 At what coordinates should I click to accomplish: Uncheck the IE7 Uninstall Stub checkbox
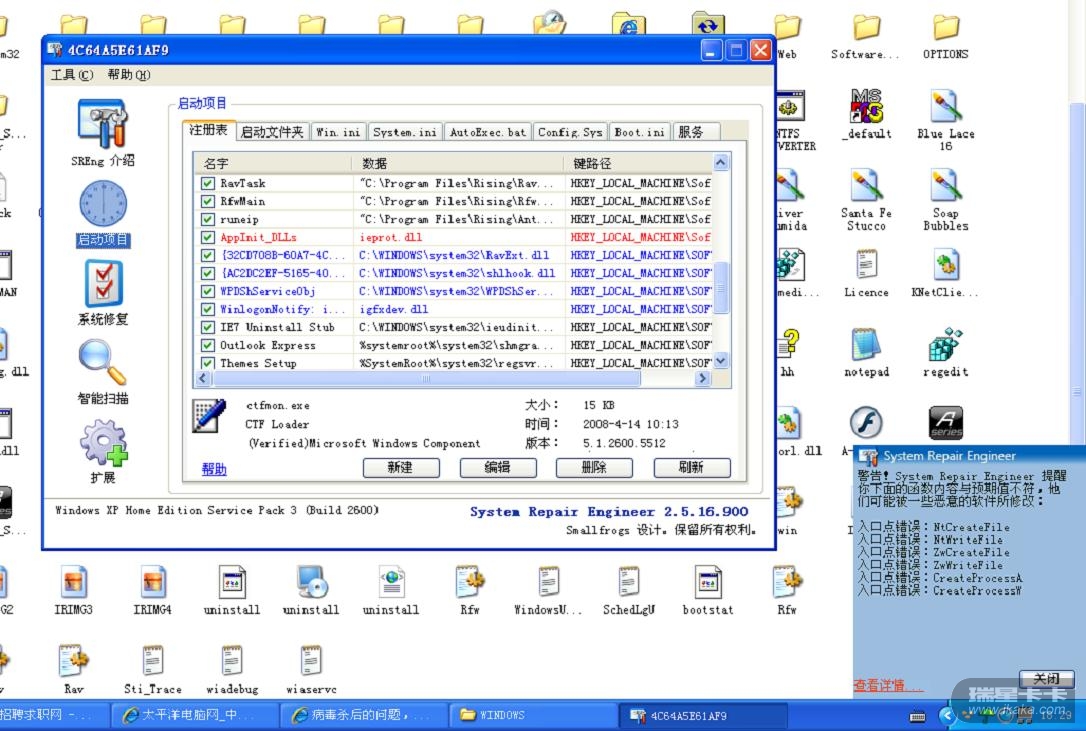tap(207, 327)
